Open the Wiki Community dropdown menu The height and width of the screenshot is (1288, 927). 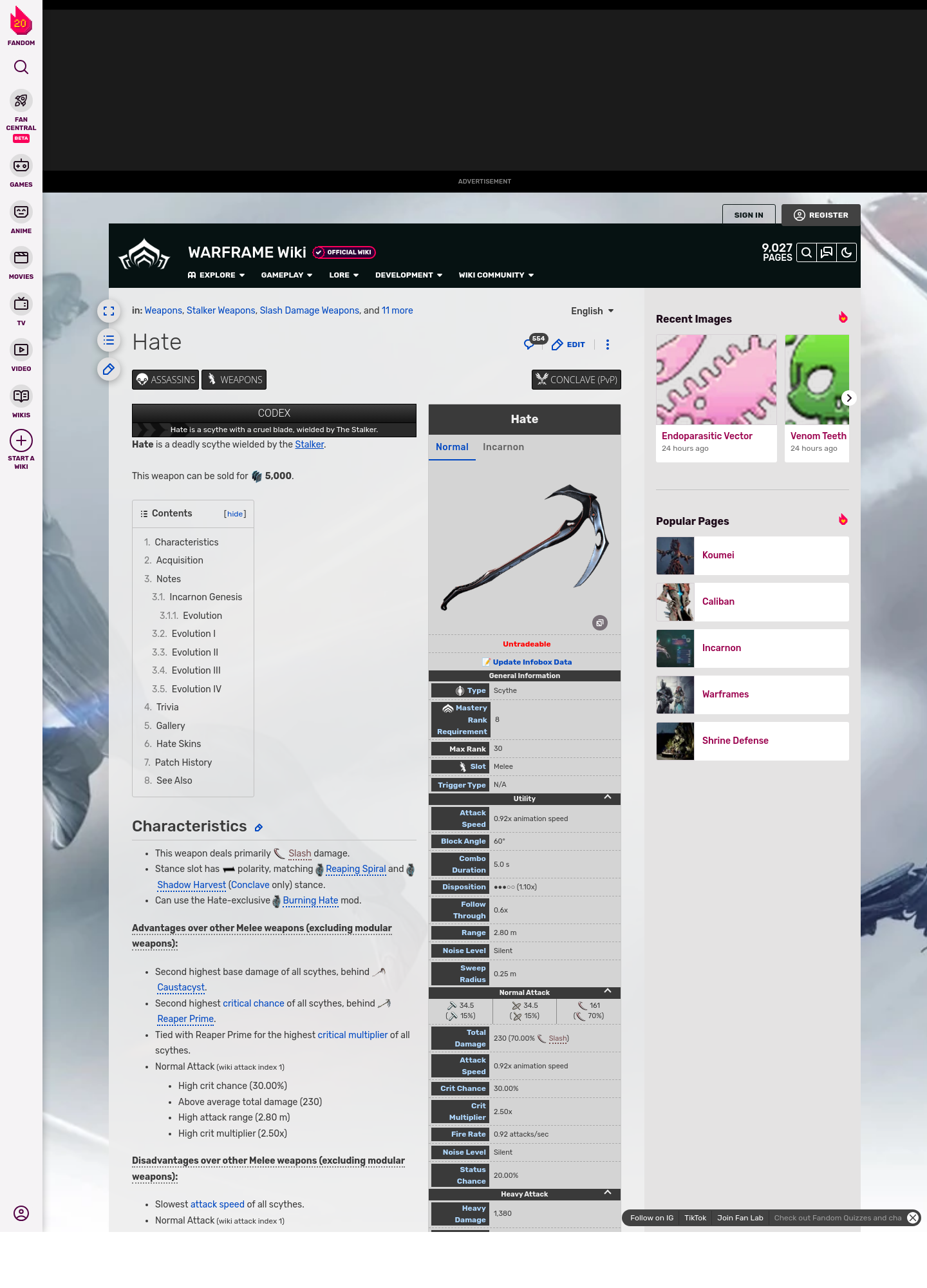click(496, 275)
